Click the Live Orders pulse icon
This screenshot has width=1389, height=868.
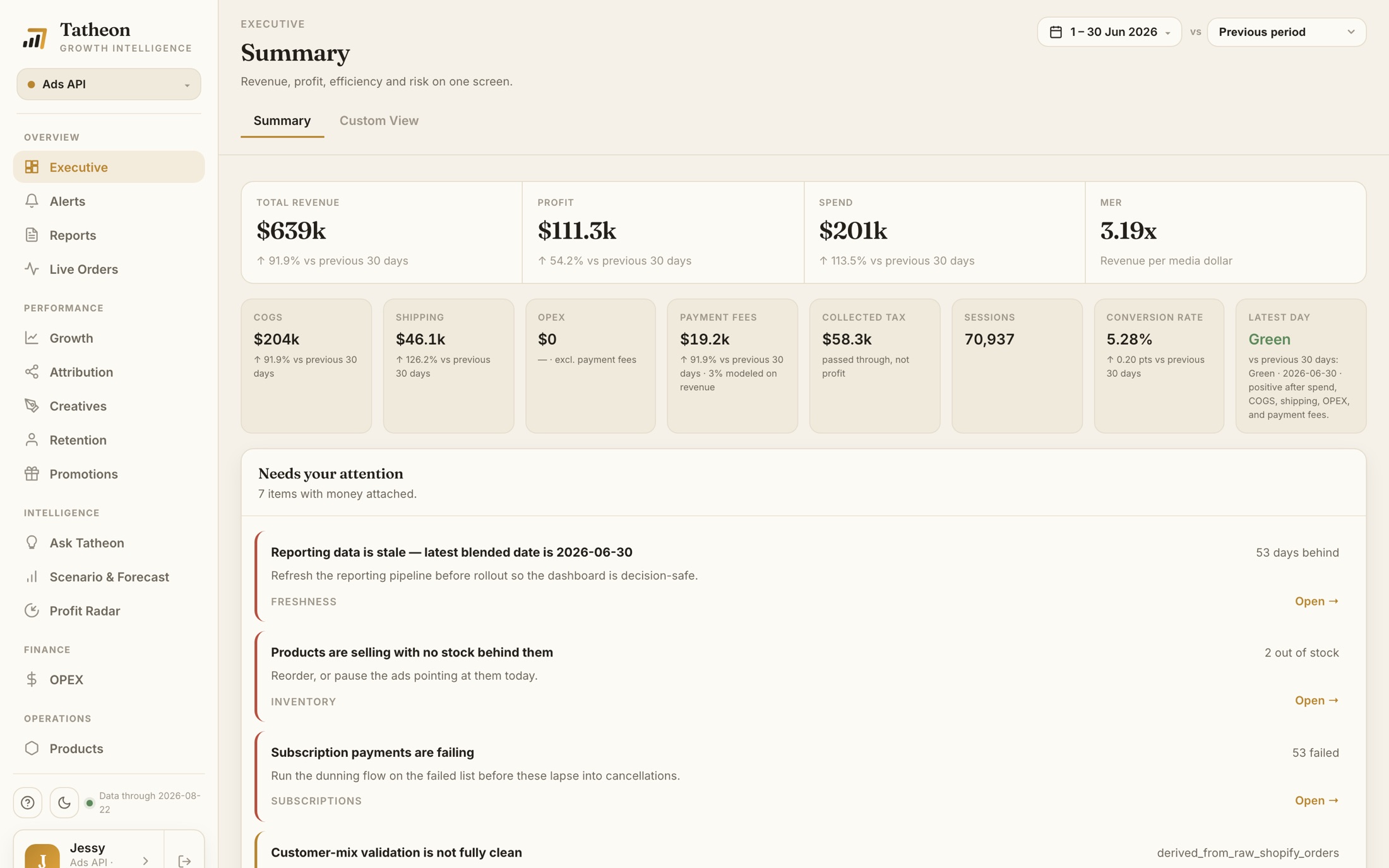pyautogui.click(x=32, y=269)
